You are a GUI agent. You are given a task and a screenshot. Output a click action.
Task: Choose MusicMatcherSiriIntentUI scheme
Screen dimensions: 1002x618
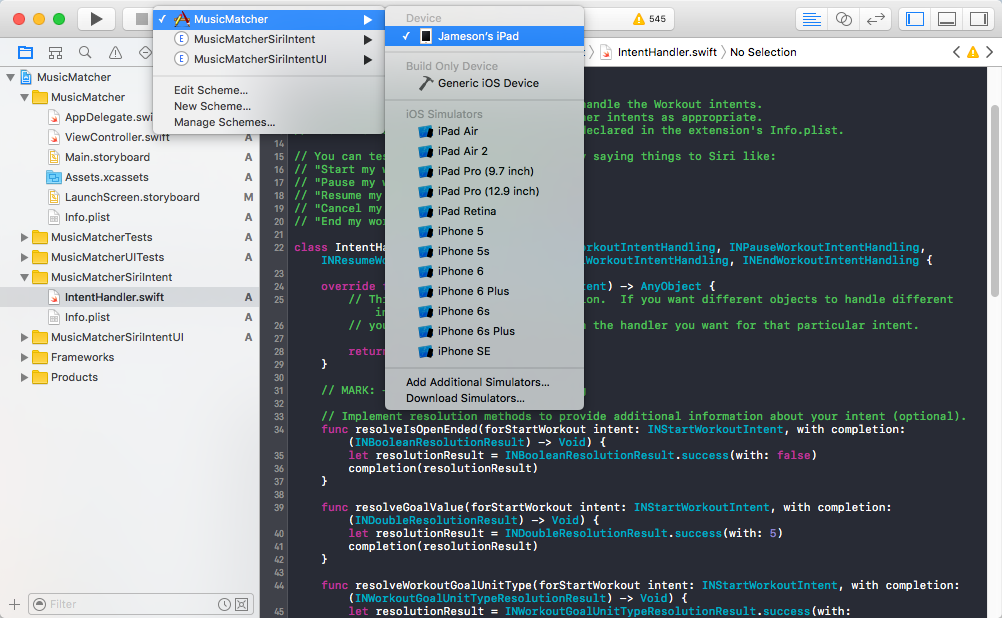pos(260,59)
